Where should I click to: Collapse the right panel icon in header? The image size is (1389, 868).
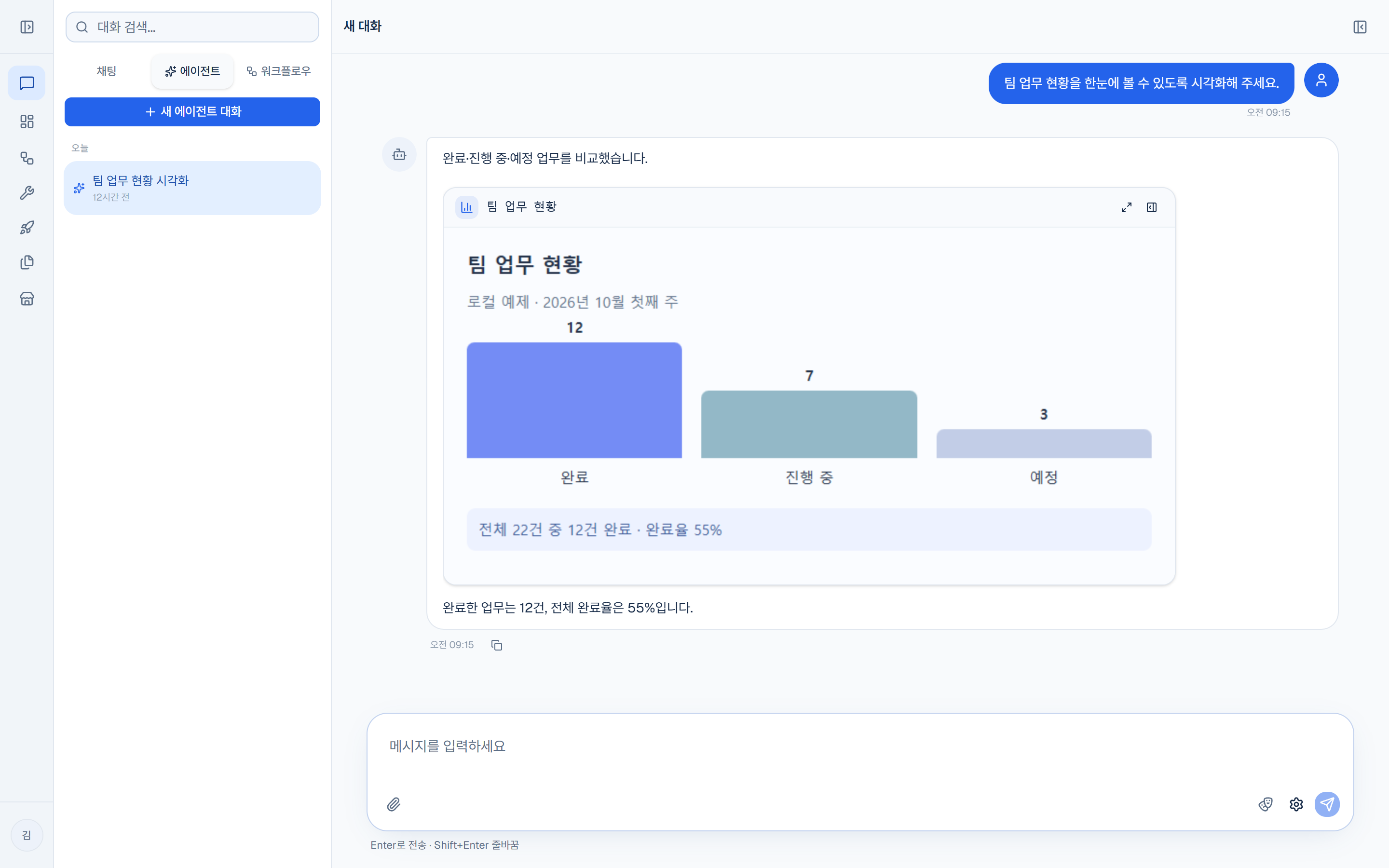pyautogui.click(x=1360, y=27)
